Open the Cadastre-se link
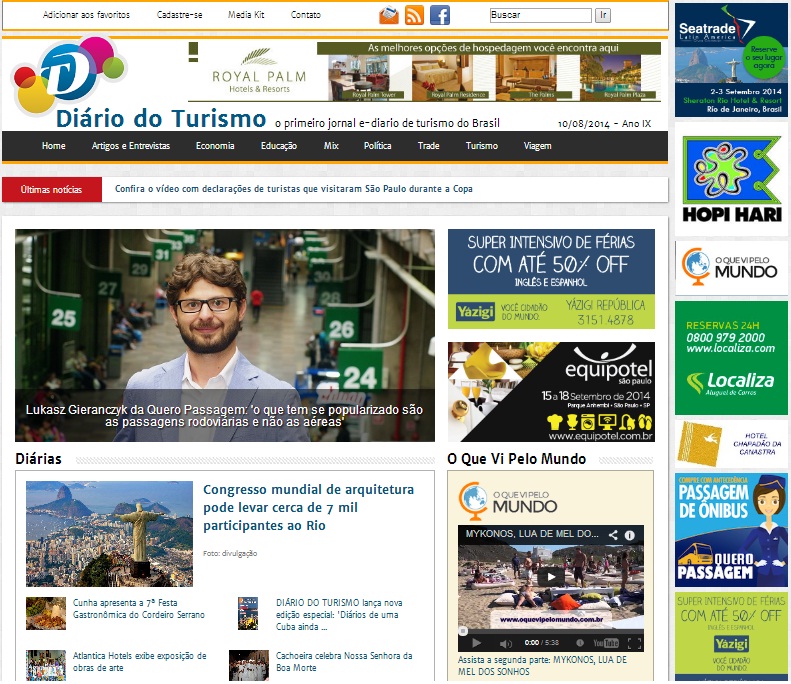 (180, 15)
